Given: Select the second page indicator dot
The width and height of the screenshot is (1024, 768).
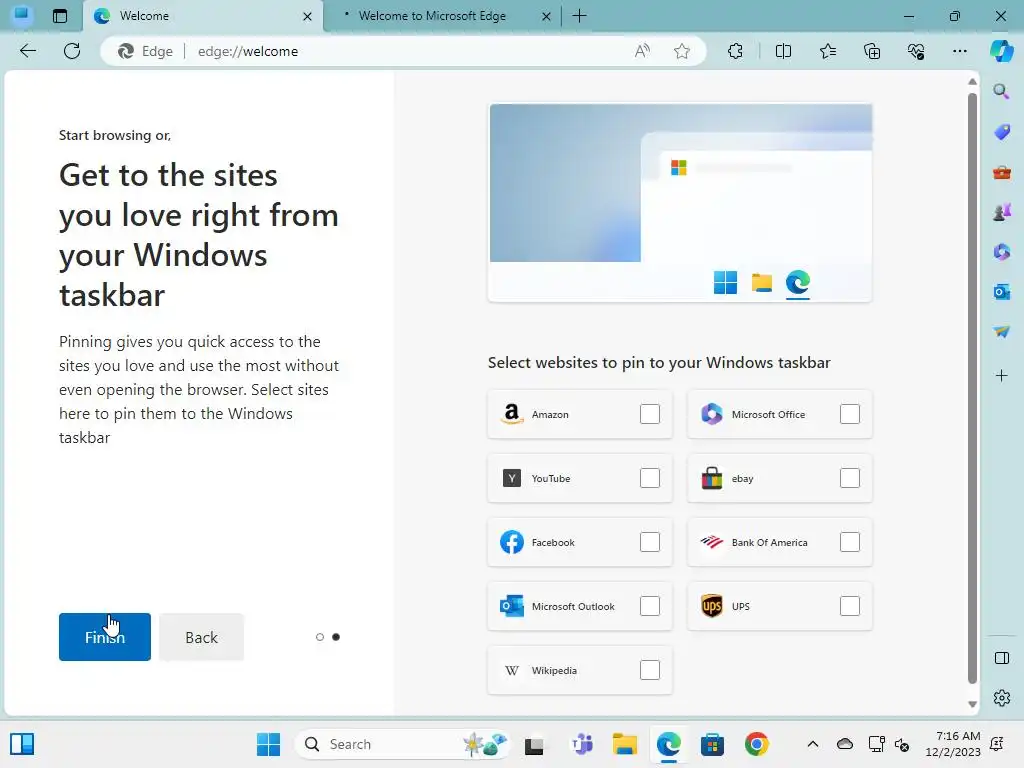Looking at the screenshot, I should pos(336,637).
